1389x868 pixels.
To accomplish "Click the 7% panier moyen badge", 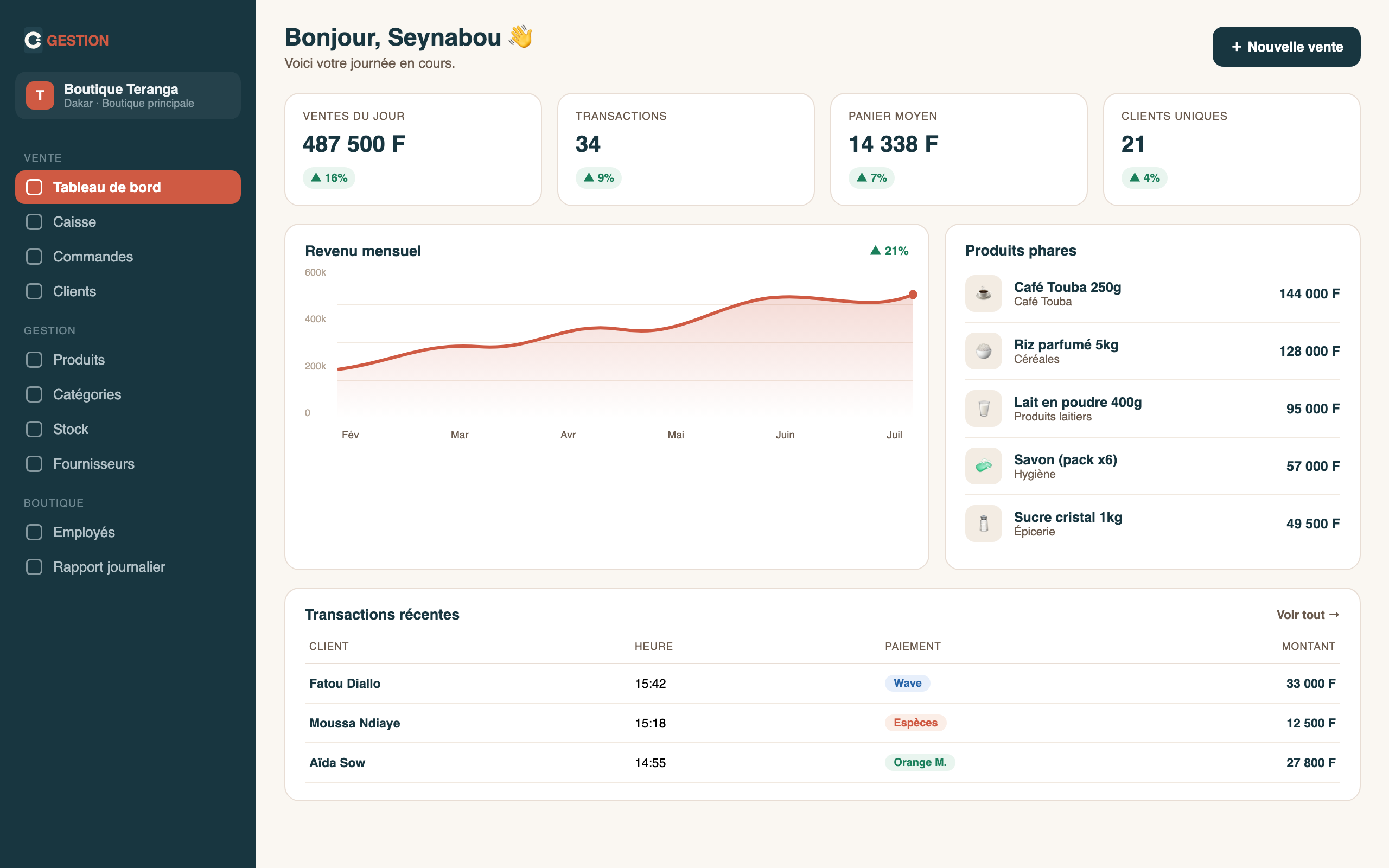I will (x=871, y=178).
